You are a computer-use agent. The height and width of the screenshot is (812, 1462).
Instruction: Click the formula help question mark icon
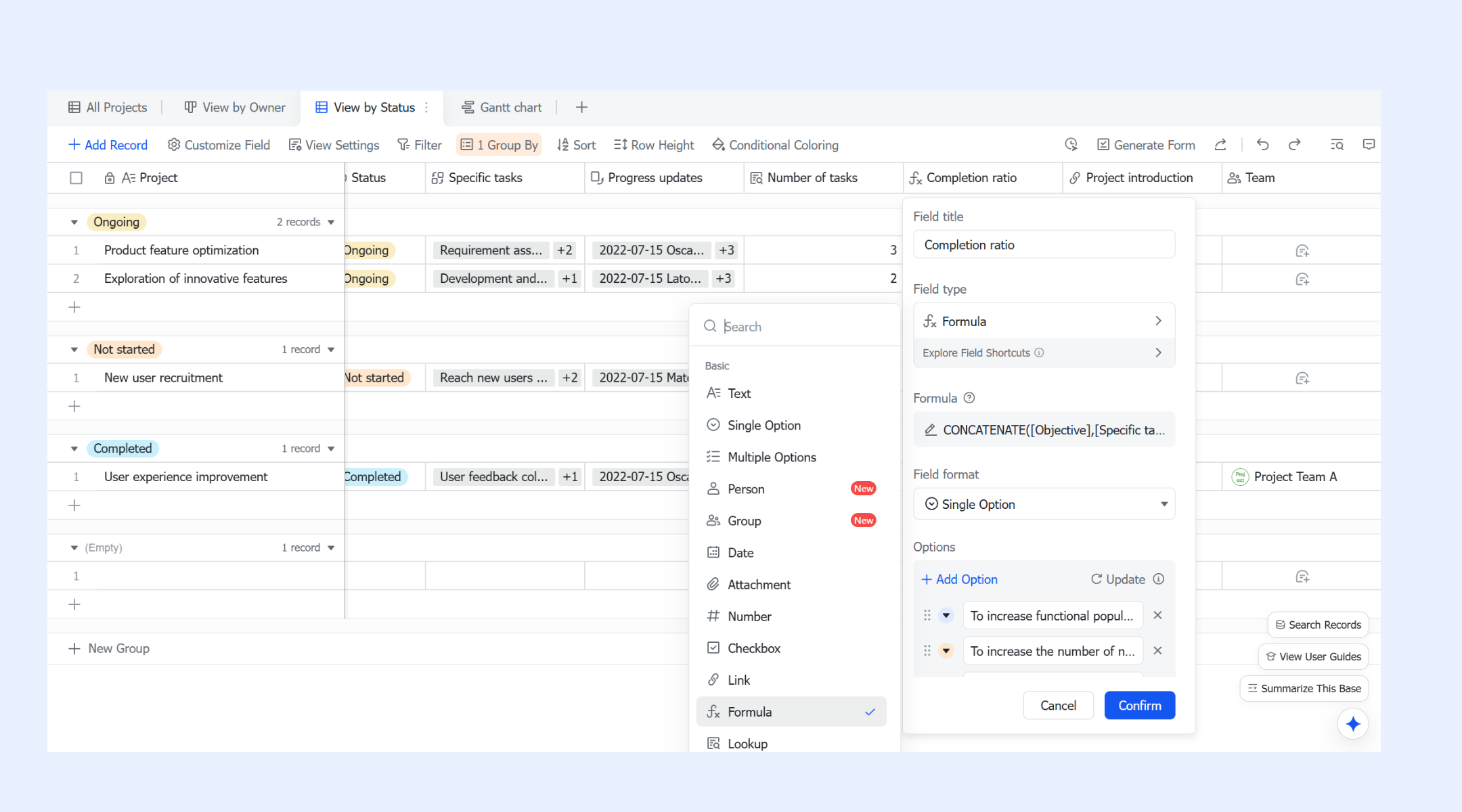969,398
